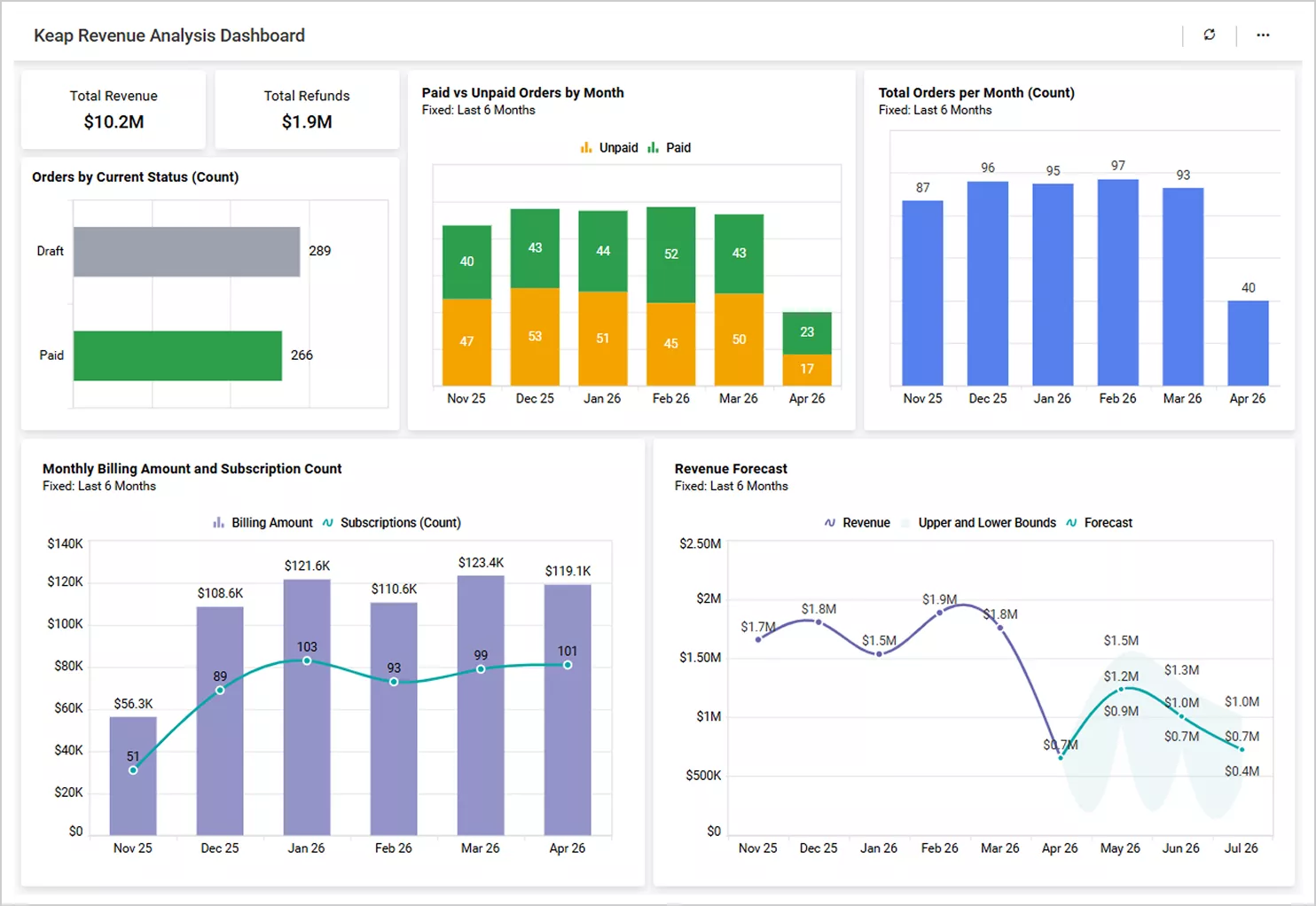Viewport: 1316px width, 906px height.
Task: Open the three-dot more options menu
Action: coord(1263,35)
